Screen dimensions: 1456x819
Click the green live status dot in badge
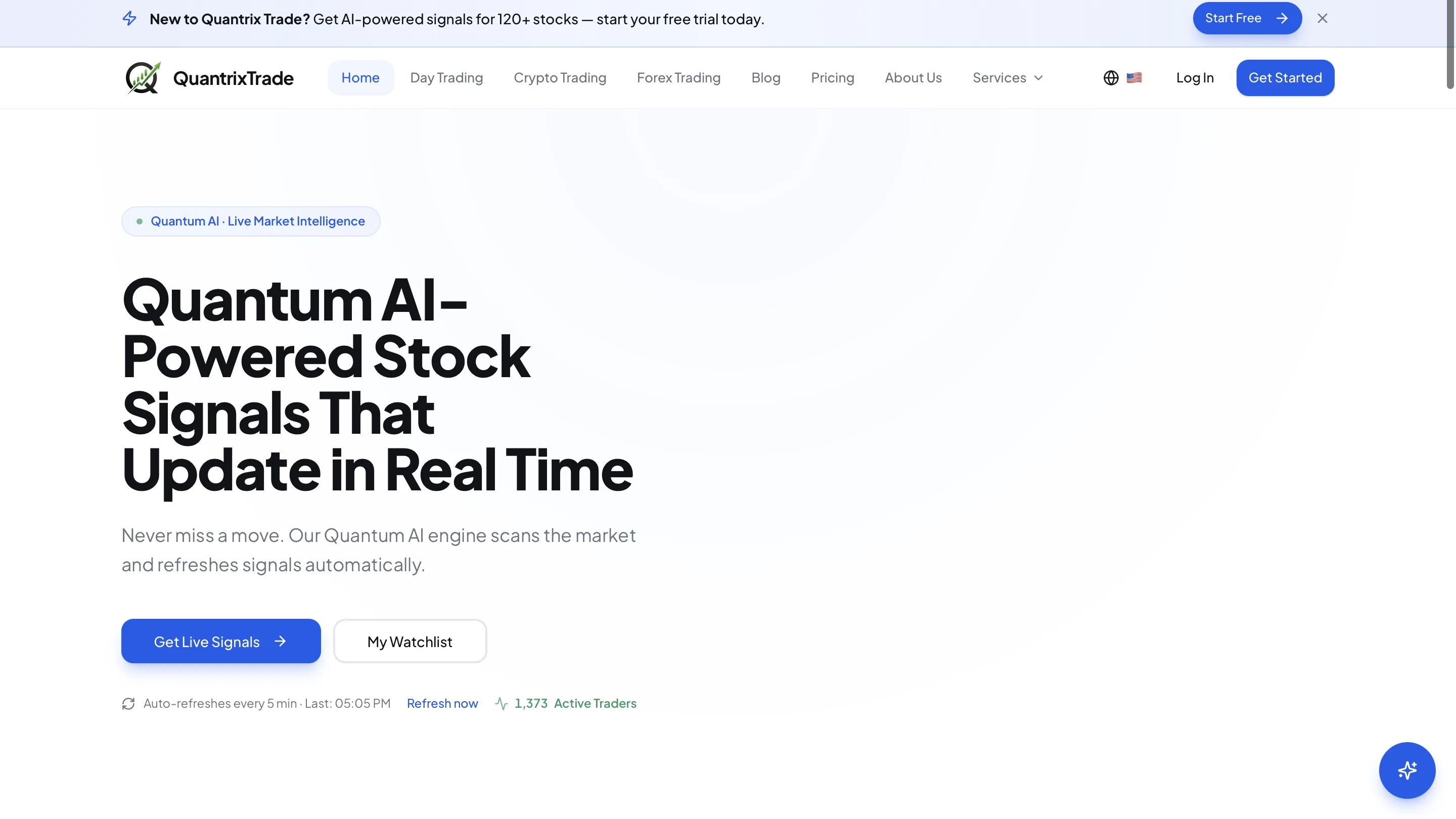[139, 221]
